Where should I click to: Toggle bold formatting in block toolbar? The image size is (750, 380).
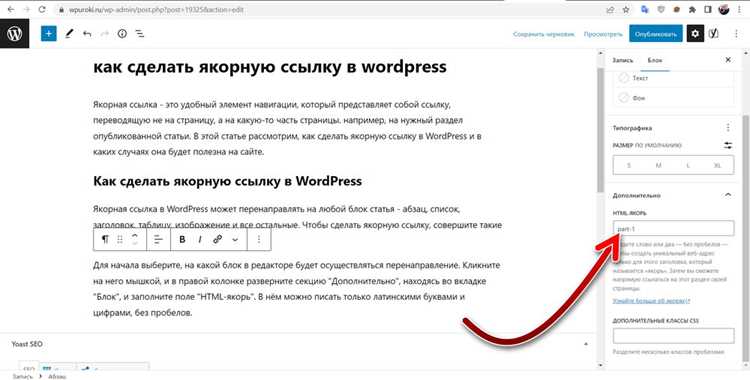click(182, 239)
